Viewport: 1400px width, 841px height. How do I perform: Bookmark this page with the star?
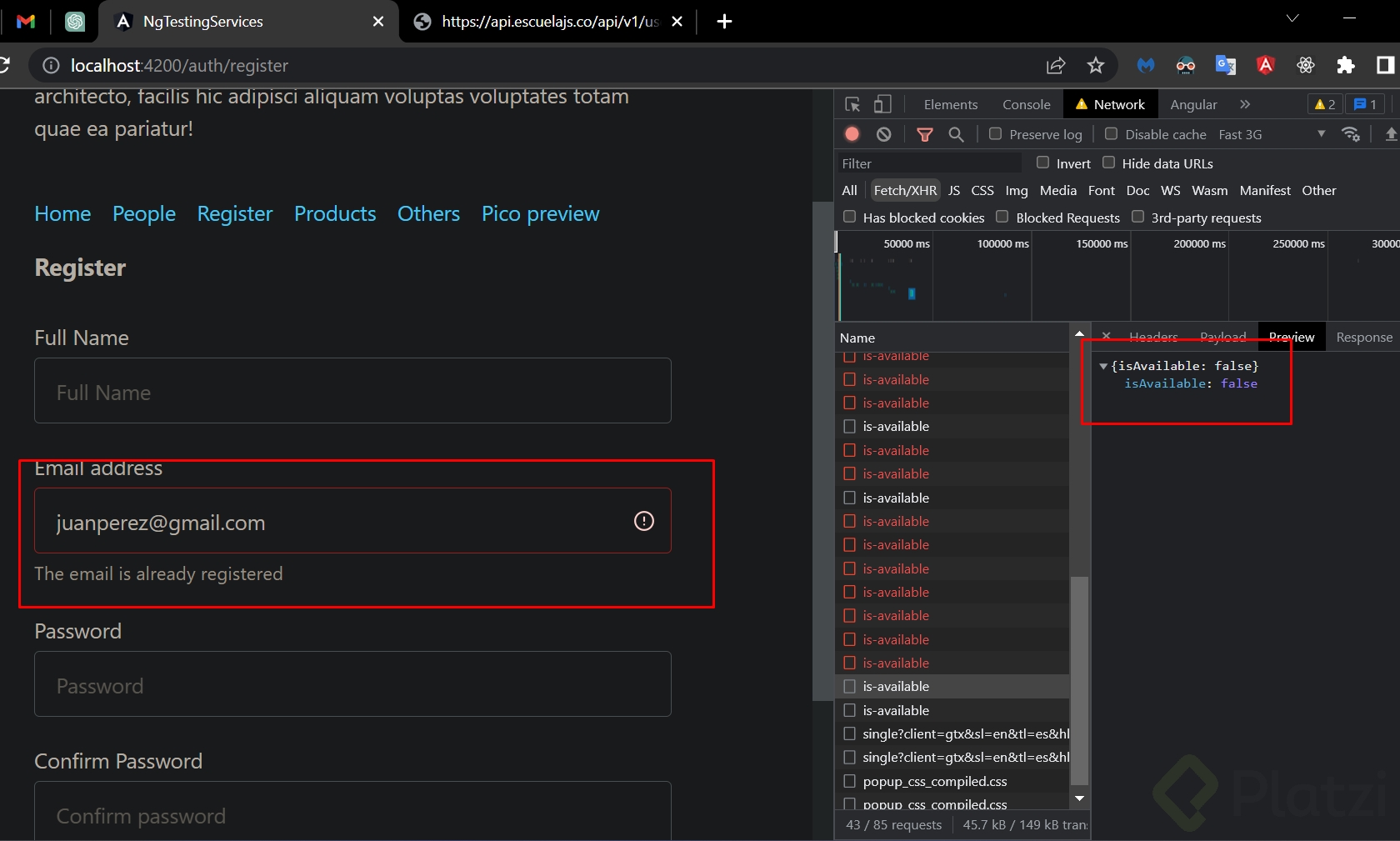(x=1095, y=66)
